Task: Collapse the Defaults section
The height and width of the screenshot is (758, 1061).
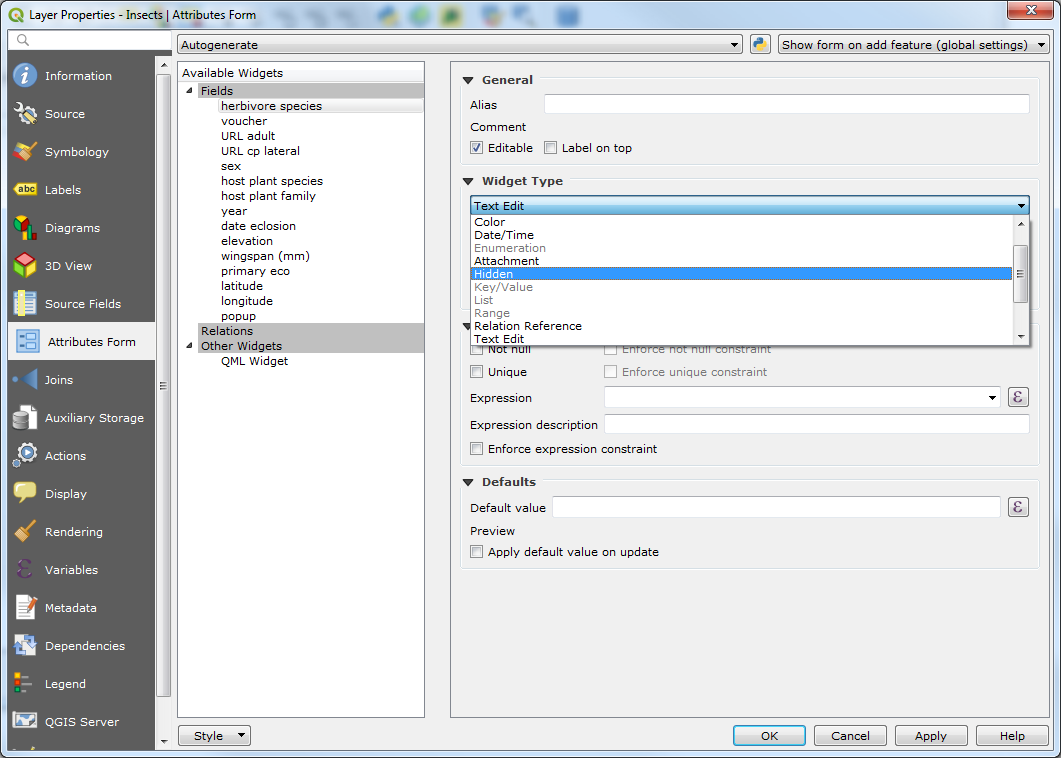Action: [x=468, y=483]
